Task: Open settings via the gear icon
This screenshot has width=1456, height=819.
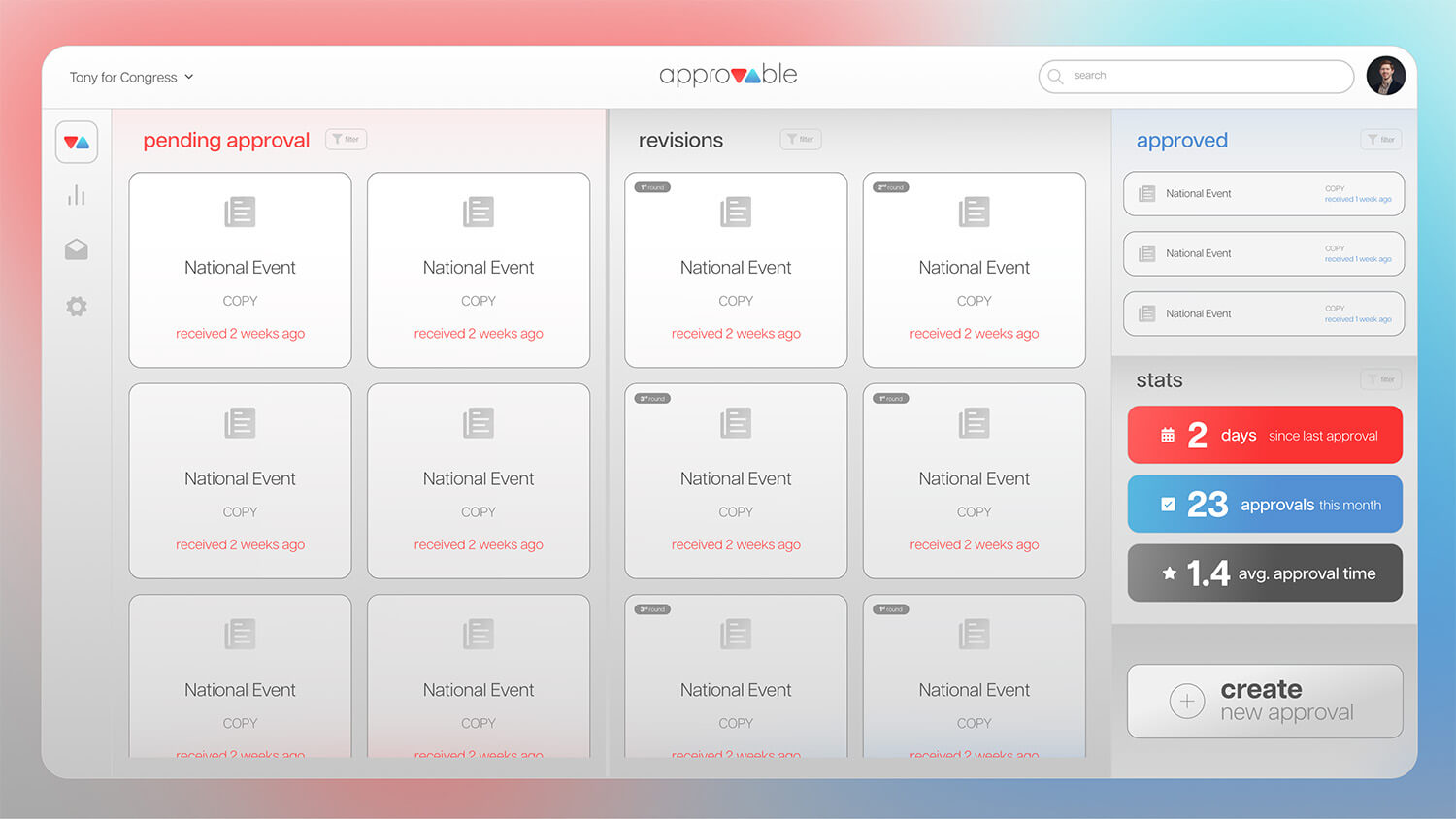Action: coord(77,307)
